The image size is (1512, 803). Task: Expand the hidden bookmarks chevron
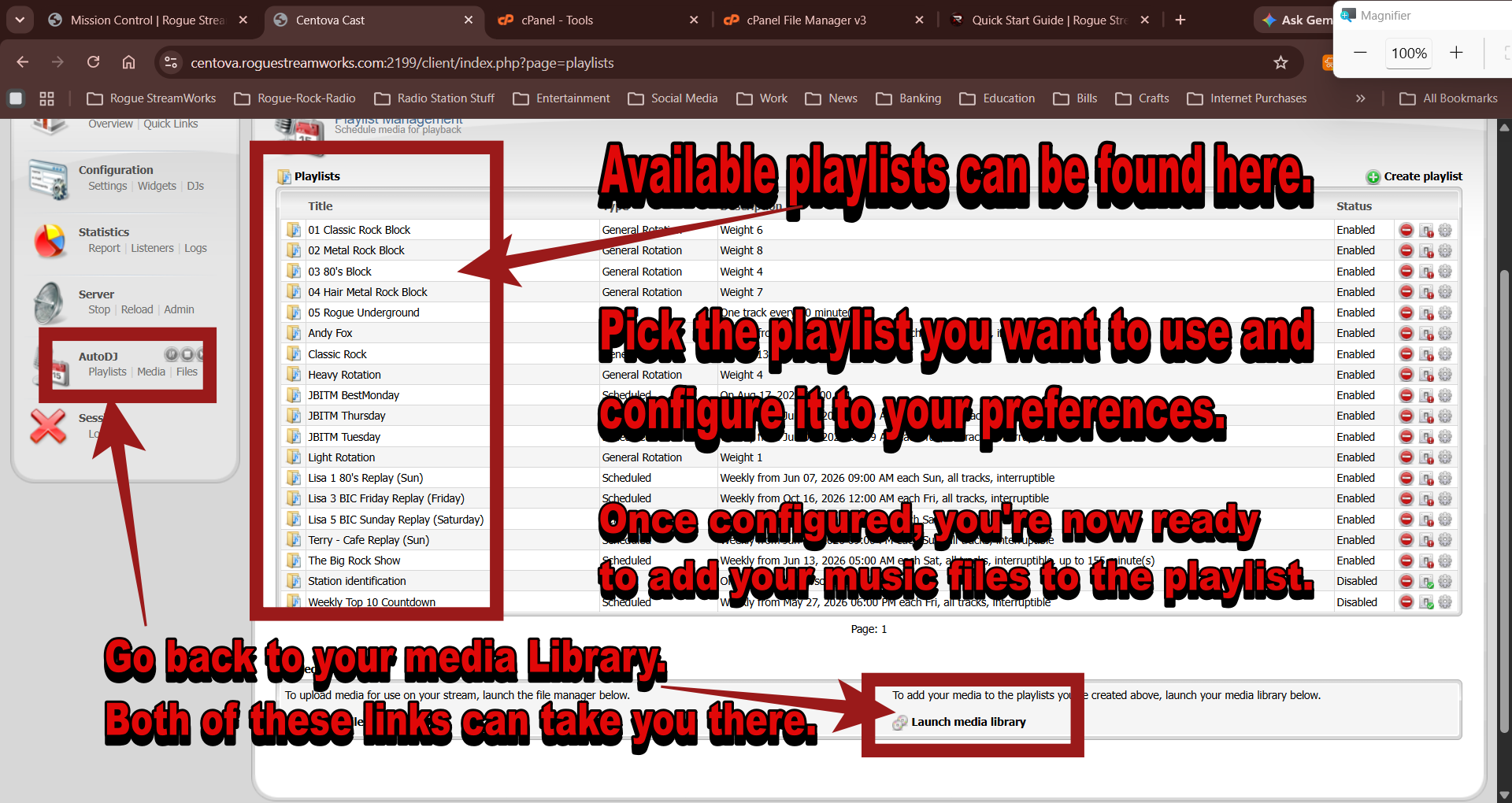point(1360,98)
